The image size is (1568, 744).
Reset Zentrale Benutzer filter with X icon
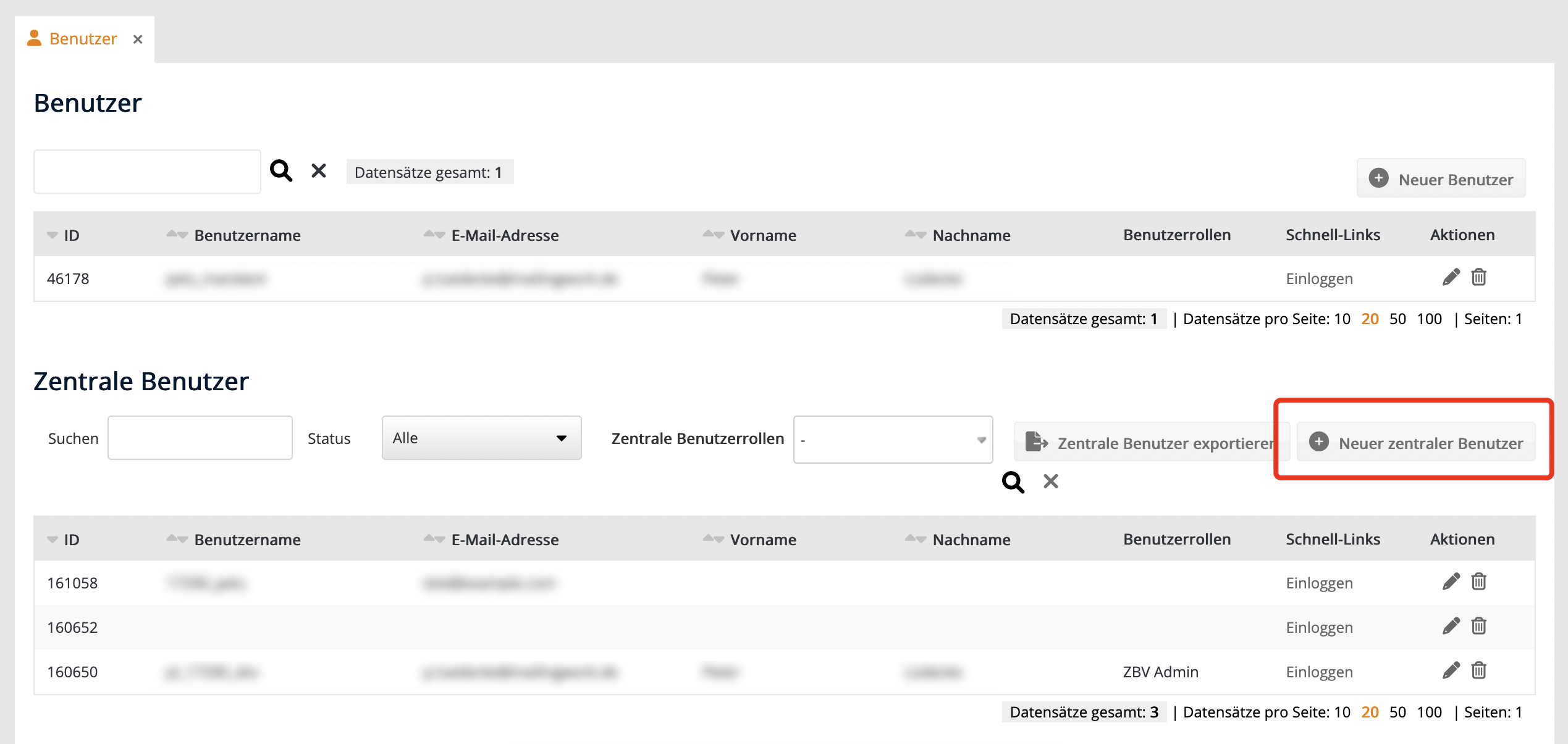coord(1050,482)
